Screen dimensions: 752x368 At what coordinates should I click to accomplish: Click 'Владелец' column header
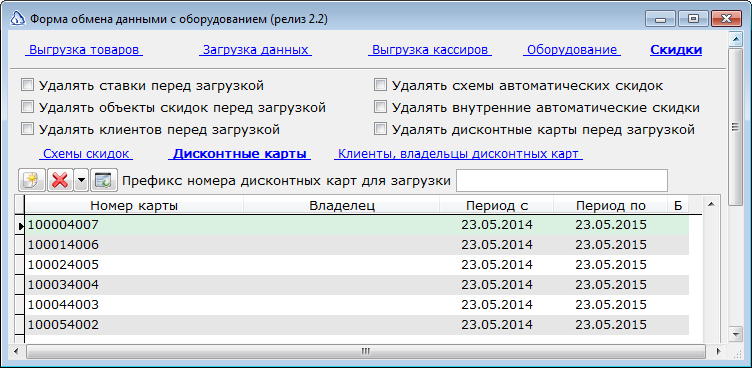pos(341,205)
